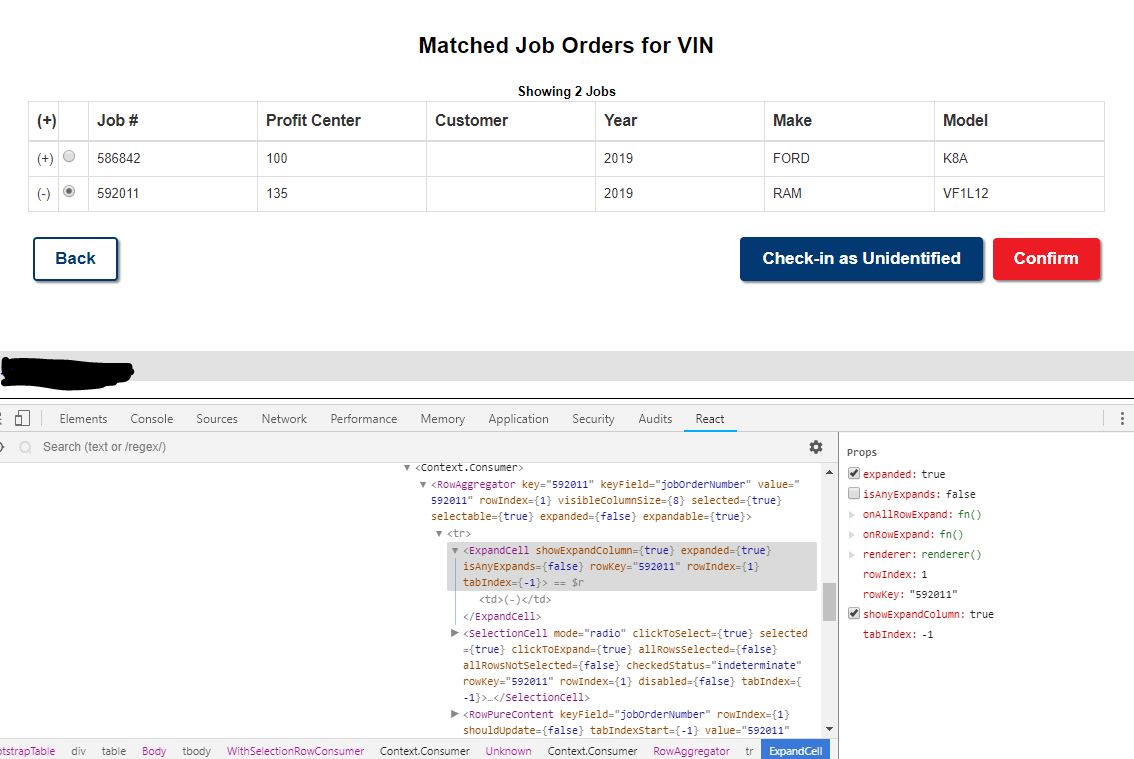The height and width of the screenshot is (759, 1134).
Task: Toggle the expanded prop checkbox
Action: click(x=853, y=473)
